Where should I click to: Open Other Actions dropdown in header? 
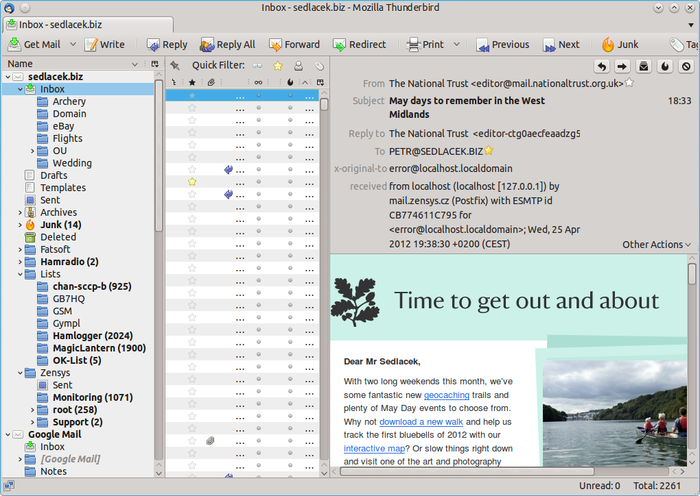[657, 245]
